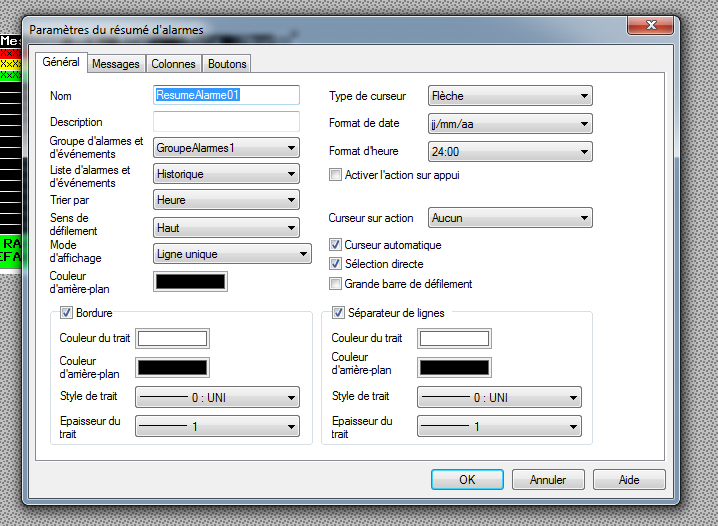Click the Nom text field
The image size is (718, 526).
click(x=226, y=95)
